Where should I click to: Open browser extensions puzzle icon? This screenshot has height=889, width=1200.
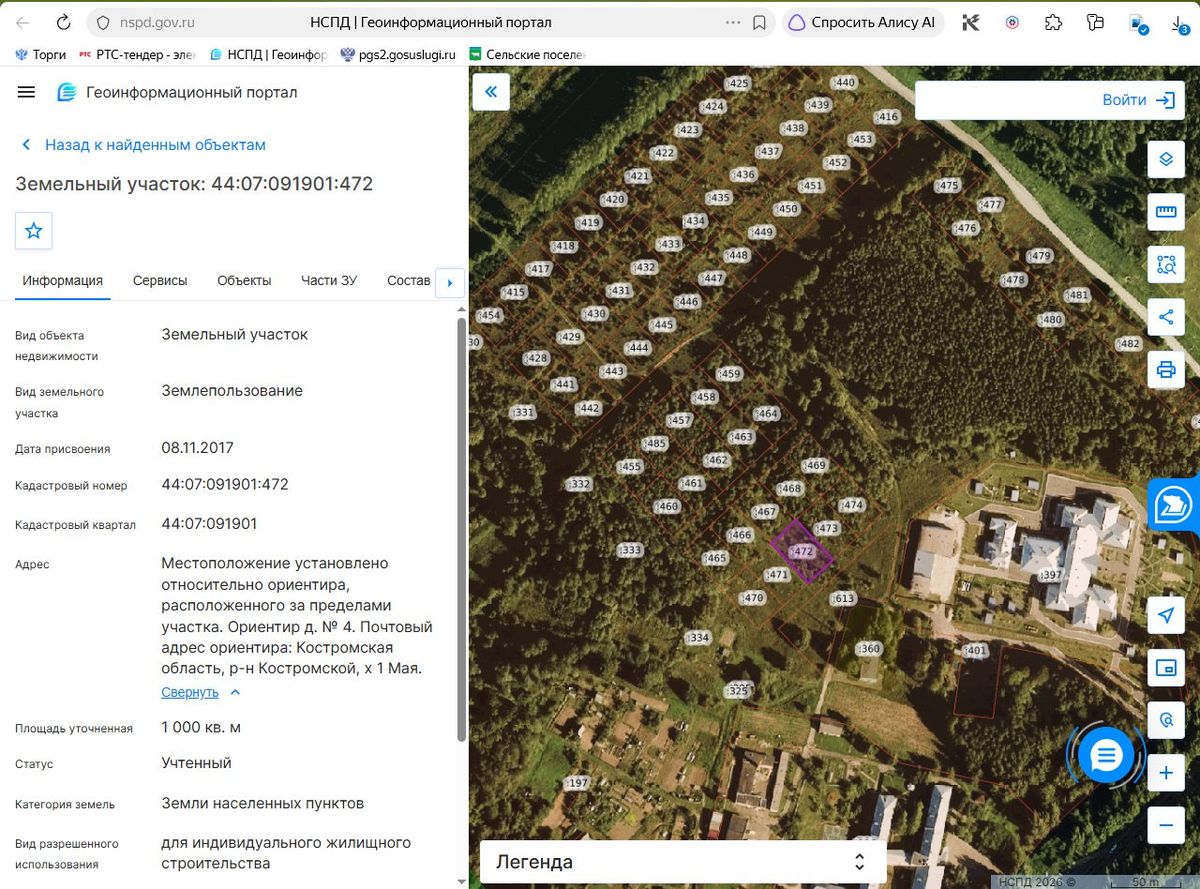click(x=1053, y=22)
